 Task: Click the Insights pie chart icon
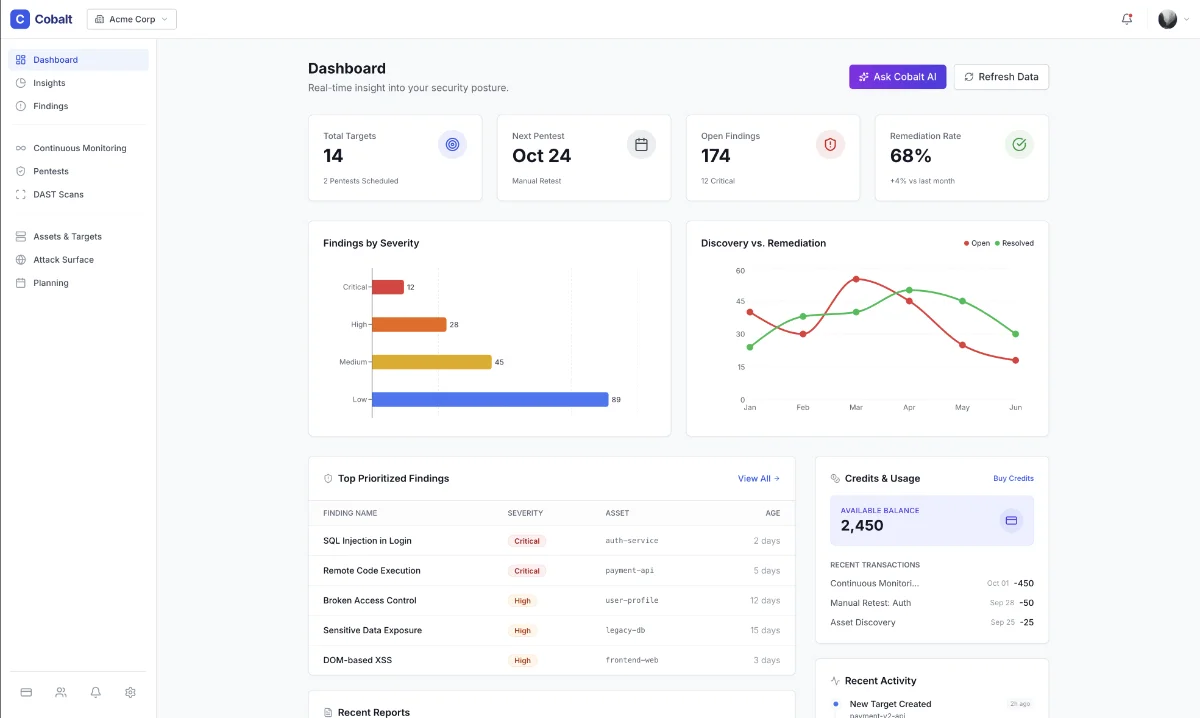[x=21, y=83]
